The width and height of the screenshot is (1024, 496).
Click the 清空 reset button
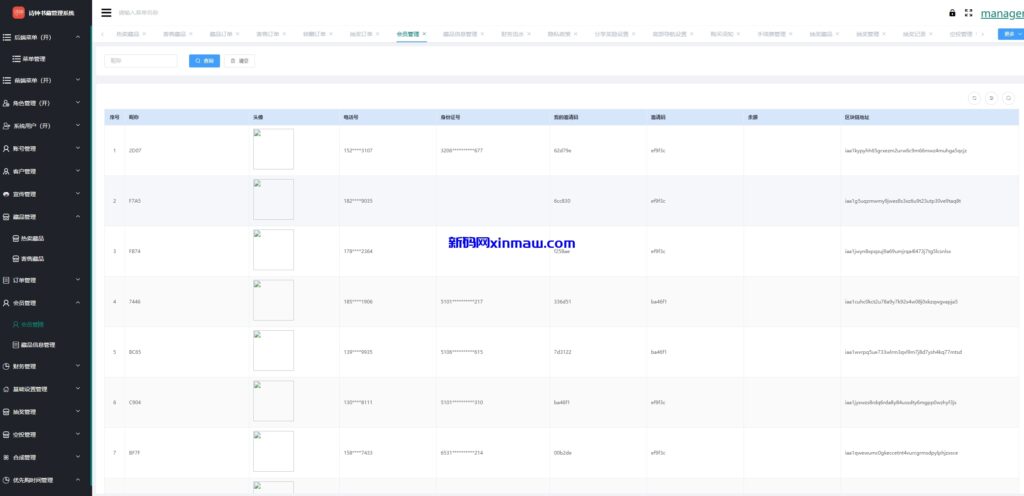(239, 61)
